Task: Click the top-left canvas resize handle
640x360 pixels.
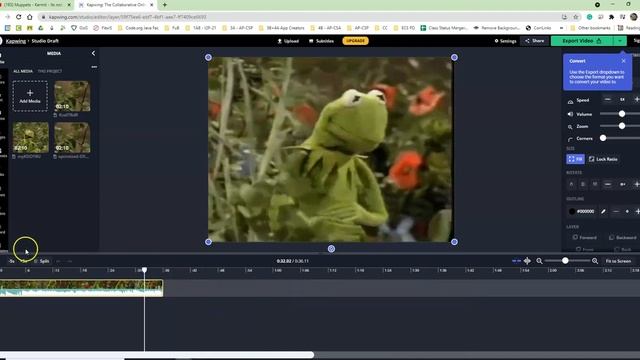Action: pos(208,58)
